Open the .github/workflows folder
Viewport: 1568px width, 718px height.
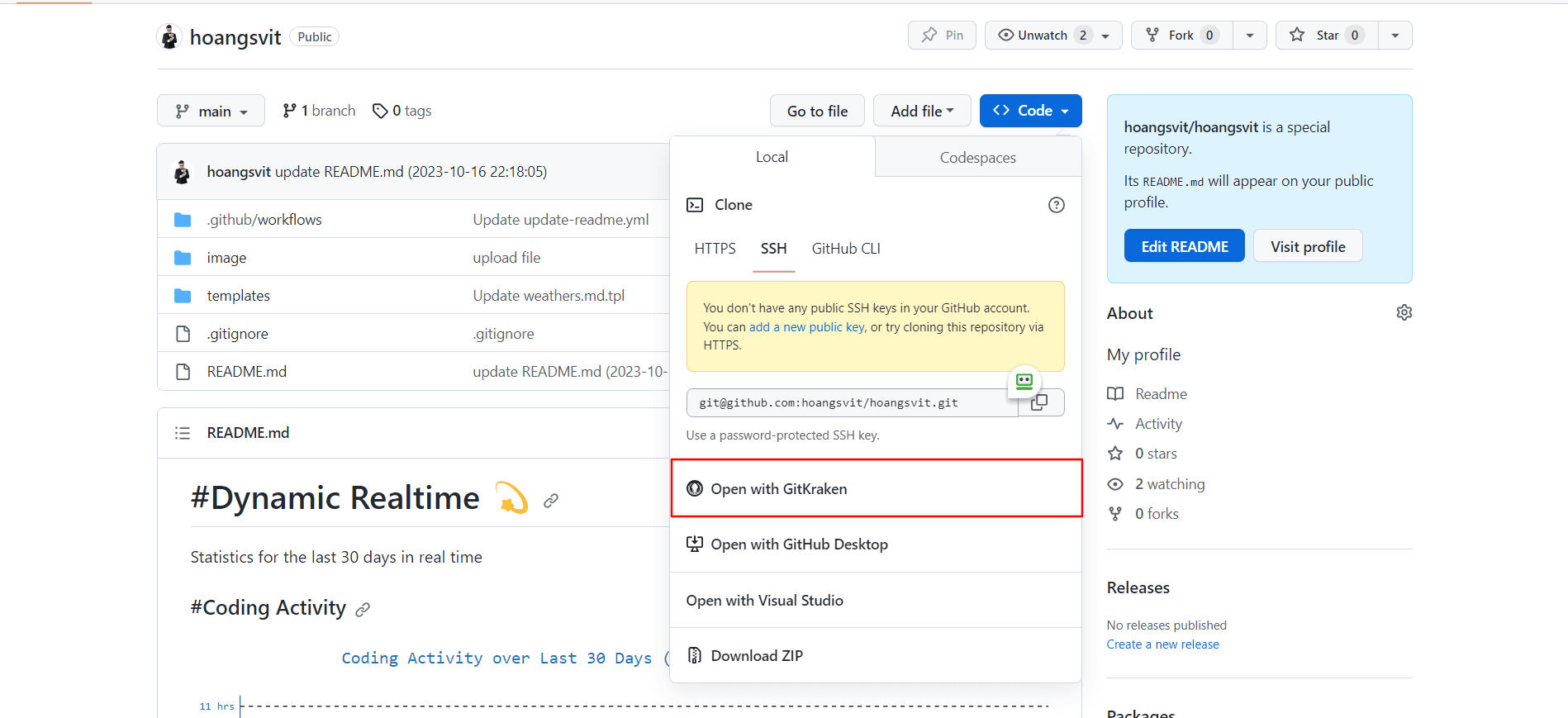[x=264, y=220]
